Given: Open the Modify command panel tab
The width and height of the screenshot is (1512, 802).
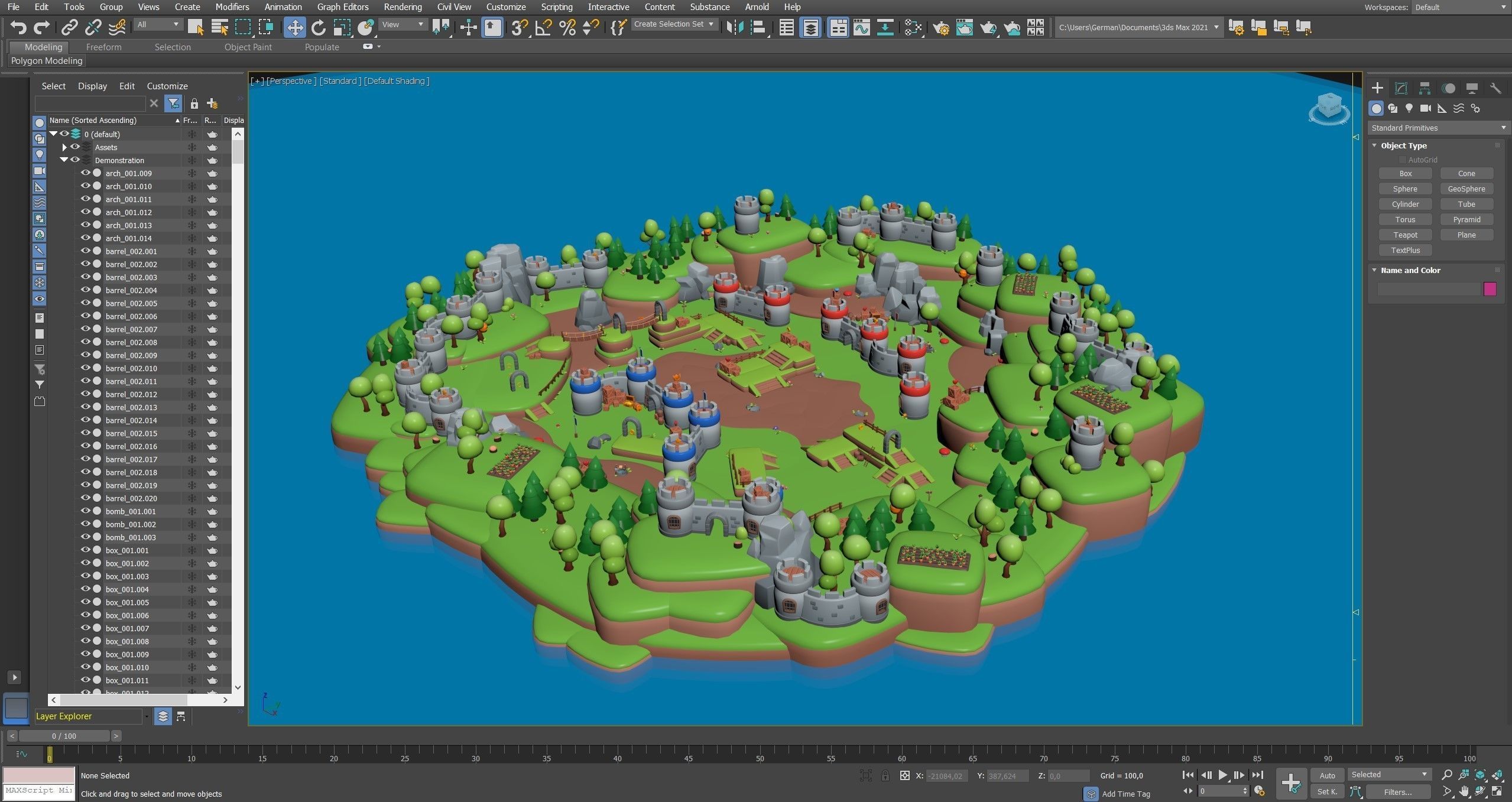Looking at the screenshot, I should (x=1401, y=88).
